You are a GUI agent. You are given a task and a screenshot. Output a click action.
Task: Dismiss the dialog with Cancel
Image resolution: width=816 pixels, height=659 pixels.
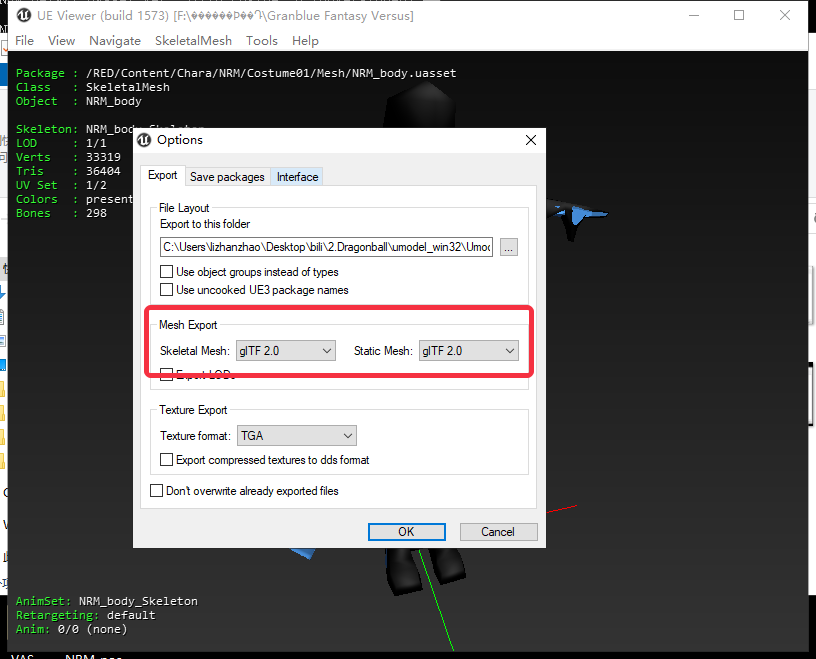point(498,531)
